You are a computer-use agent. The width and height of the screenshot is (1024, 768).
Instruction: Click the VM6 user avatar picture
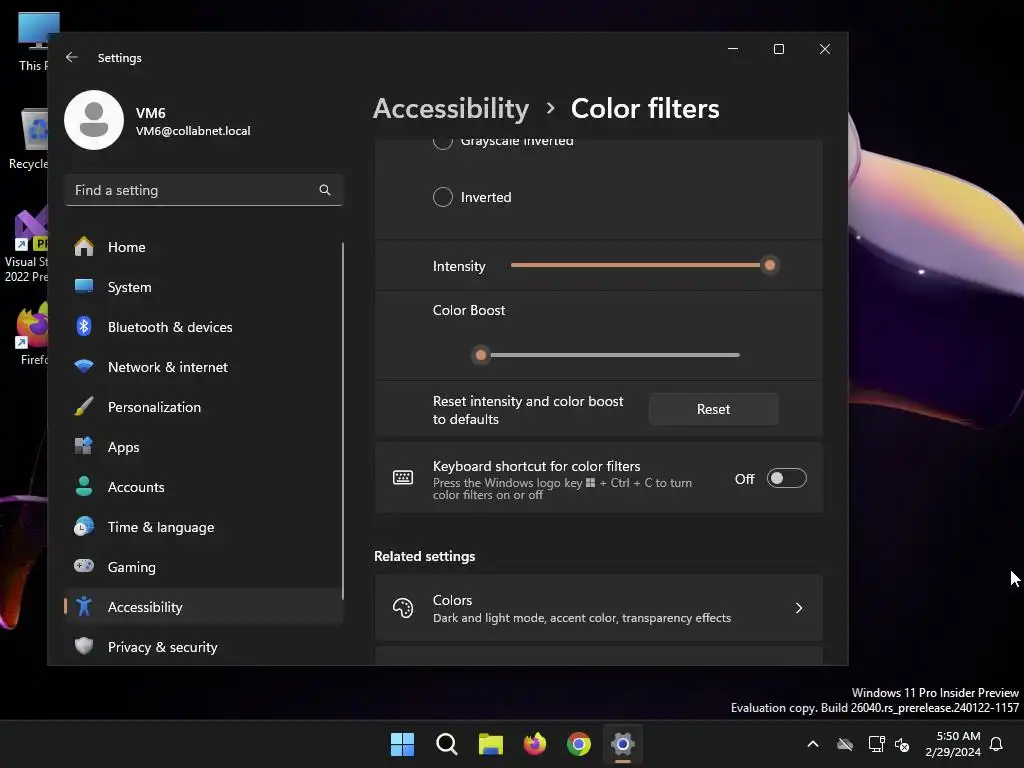click(94, 120)
